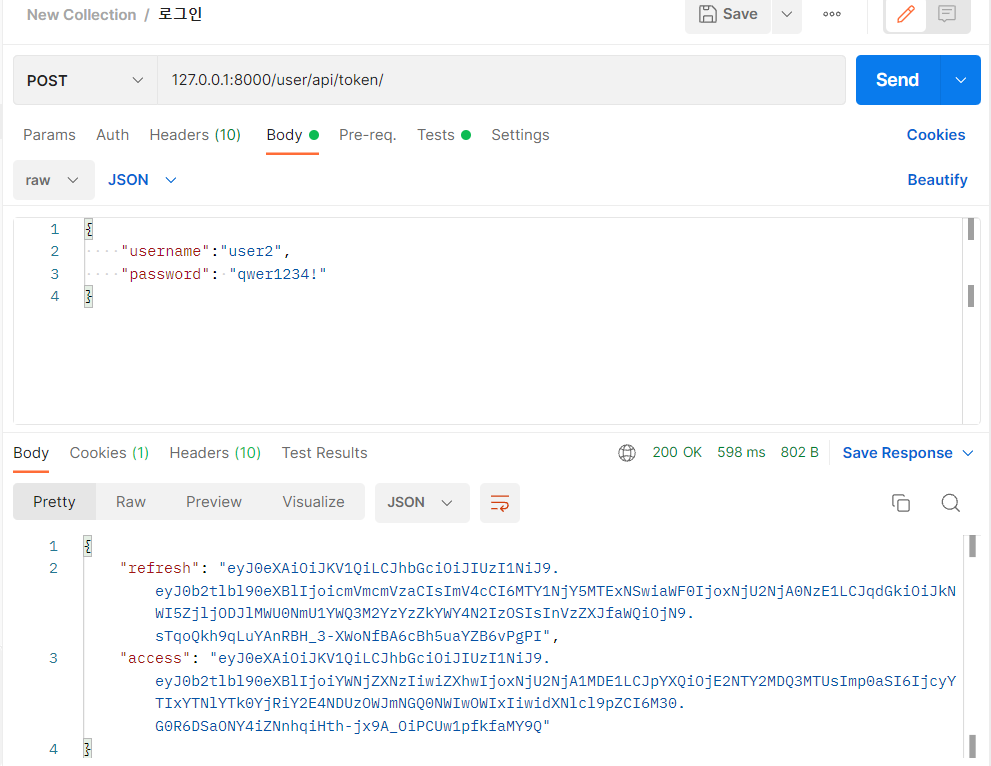
Task: Click the Cookies link
Action: 935,135
